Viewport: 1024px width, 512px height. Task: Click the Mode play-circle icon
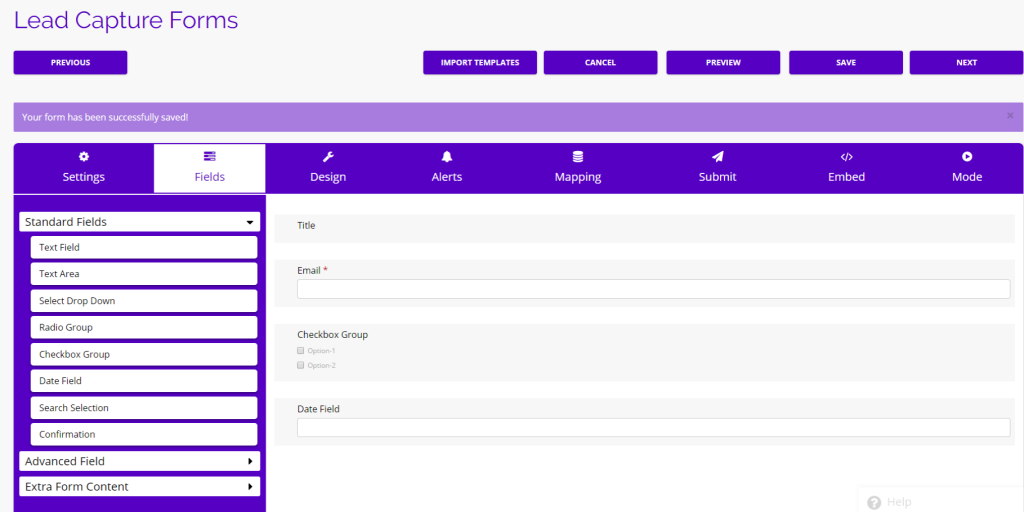coord(967,157)
